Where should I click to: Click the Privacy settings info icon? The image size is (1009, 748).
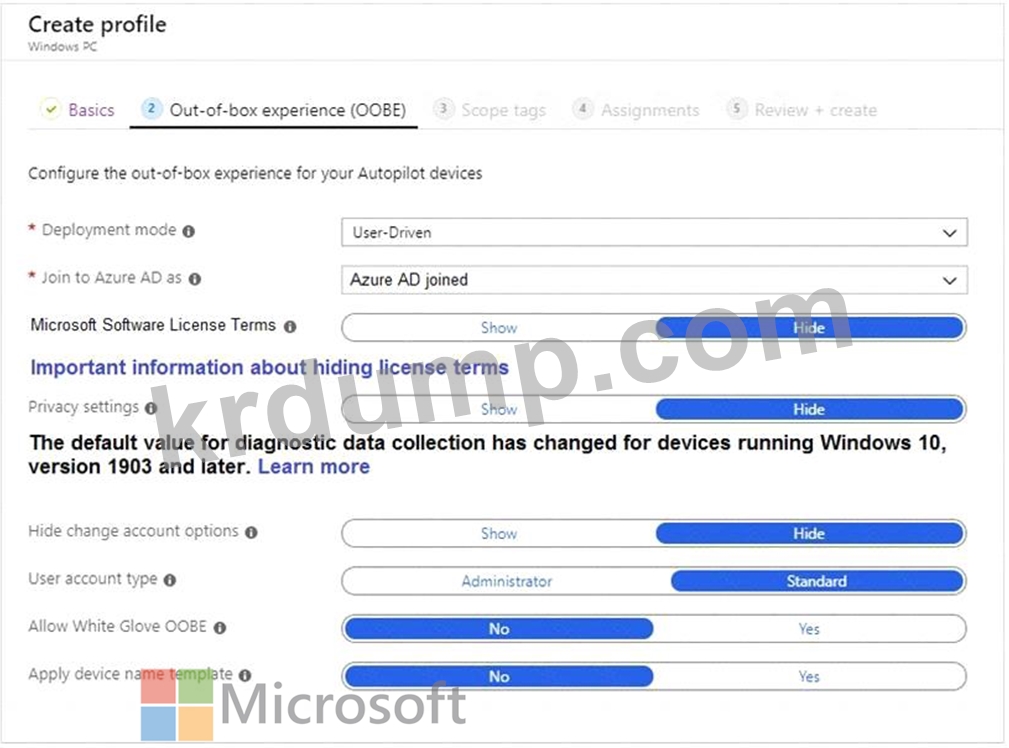[x=151, y=408]
